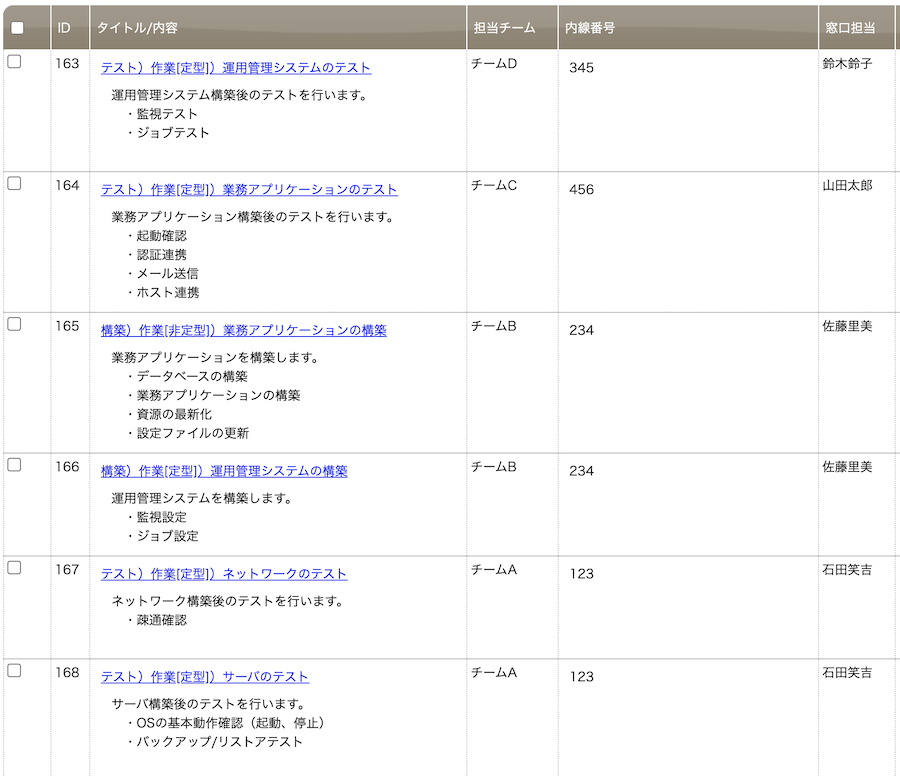Tick the checkbox for row 166
The width and height of the screenshot is (900, 777).
[14, 464]
